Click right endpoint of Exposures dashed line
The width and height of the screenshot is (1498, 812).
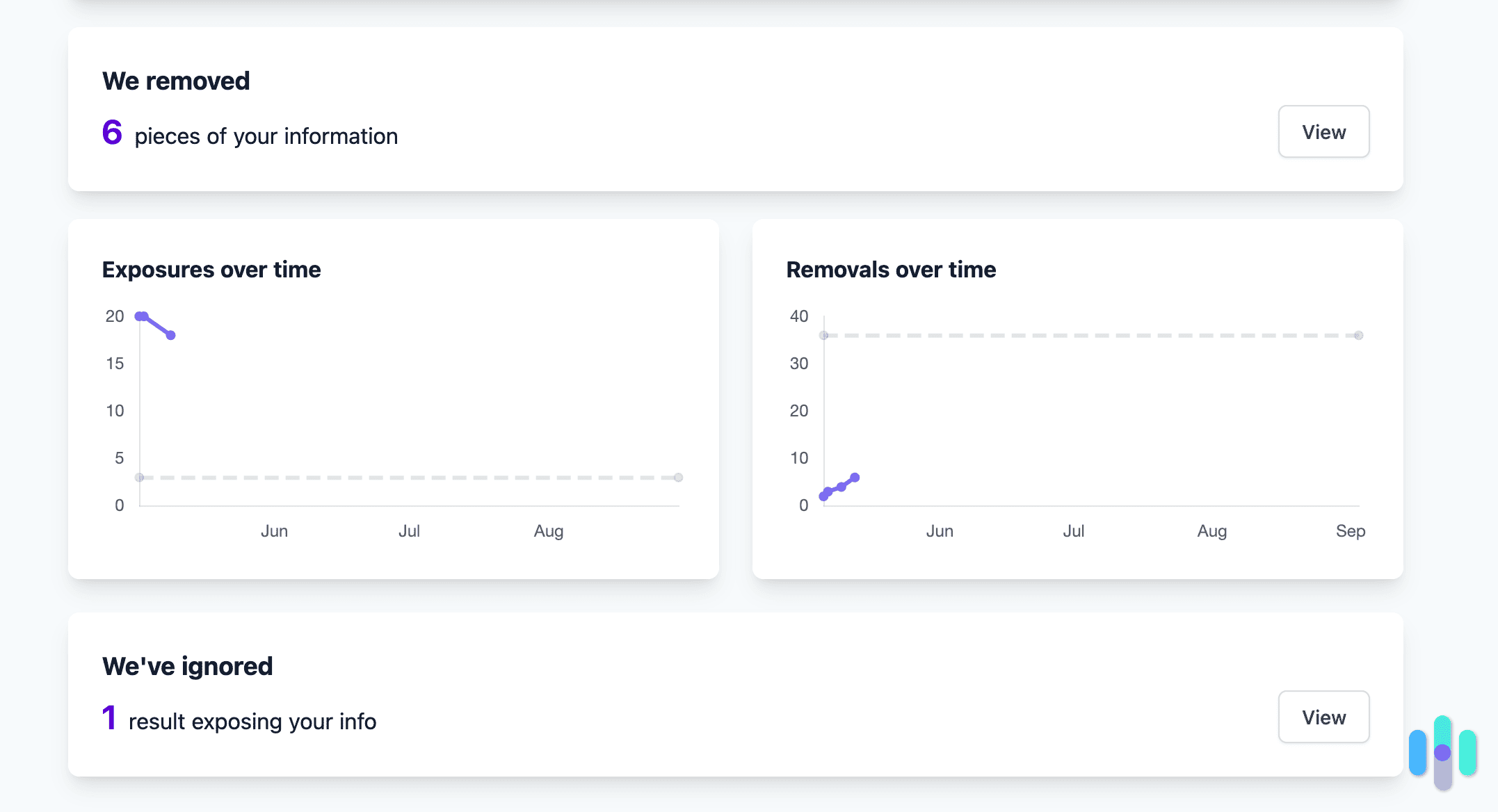pyautogui.click(x=678, y=478)
